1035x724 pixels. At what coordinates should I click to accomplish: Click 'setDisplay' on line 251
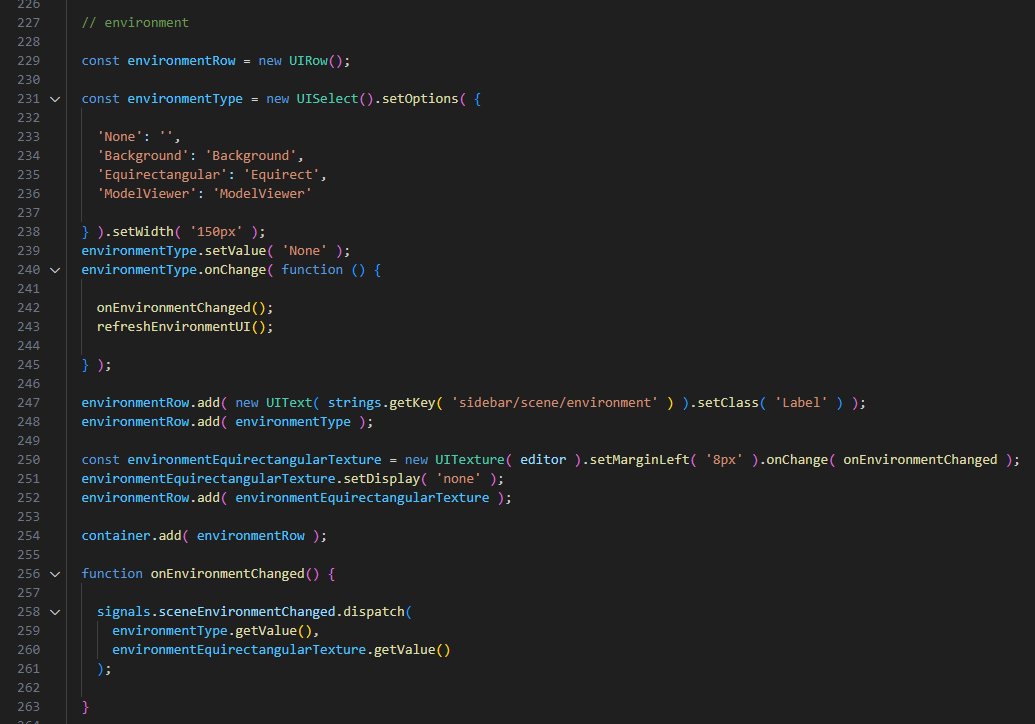tap(382, 479)
